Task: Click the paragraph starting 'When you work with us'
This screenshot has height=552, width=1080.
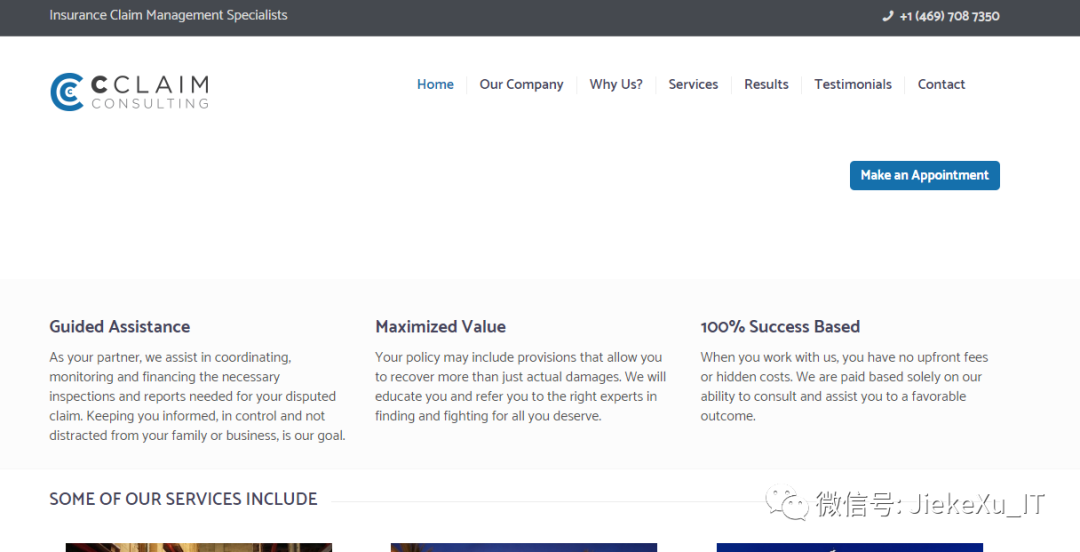Action: (844, 387)
